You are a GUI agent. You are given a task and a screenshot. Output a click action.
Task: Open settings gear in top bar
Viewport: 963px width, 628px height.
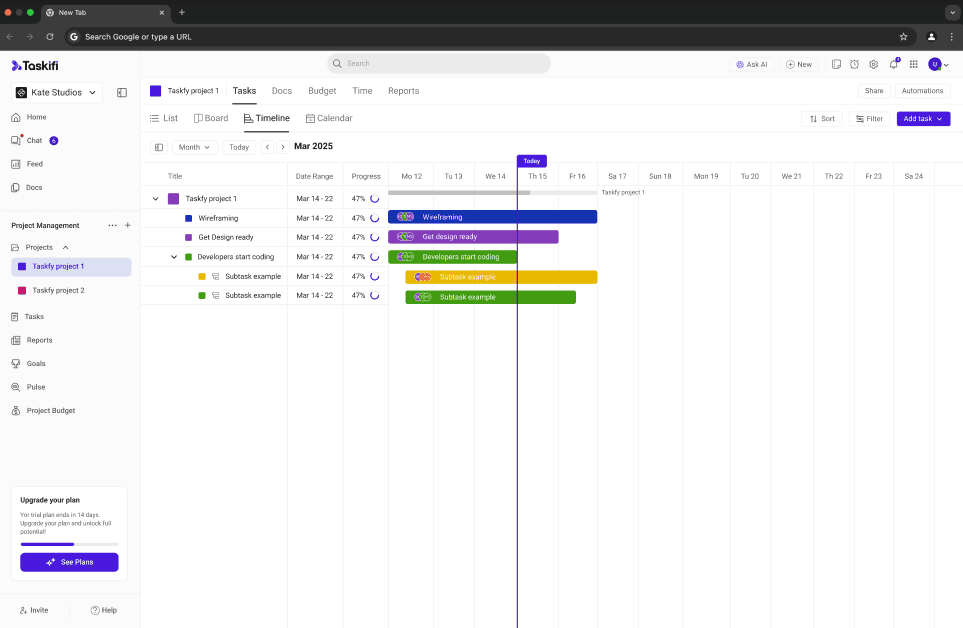coord(873,64)
